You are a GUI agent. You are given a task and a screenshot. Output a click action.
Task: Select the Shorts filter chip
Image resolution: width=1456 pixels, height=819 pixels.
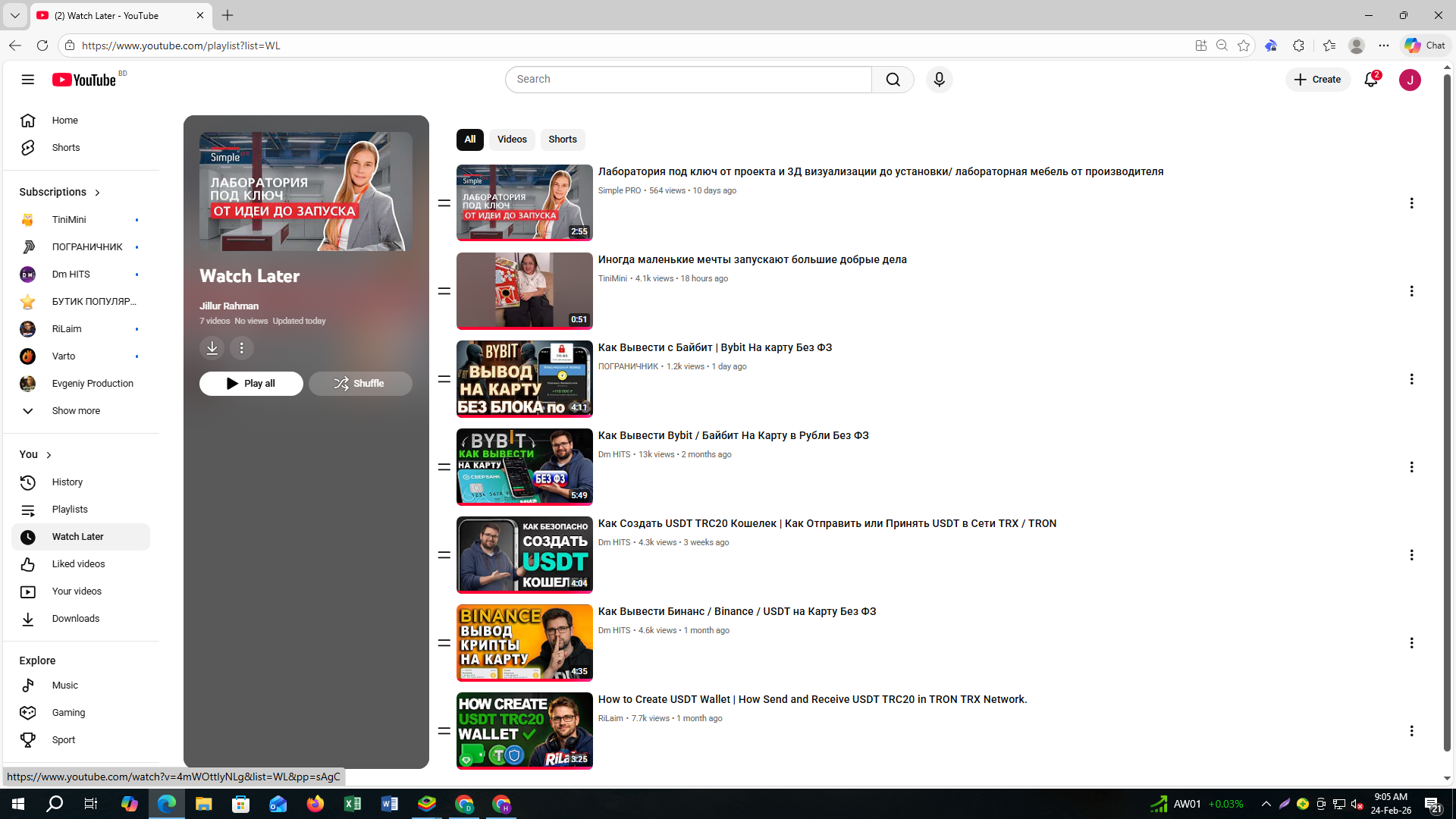[x=563, y=140]
